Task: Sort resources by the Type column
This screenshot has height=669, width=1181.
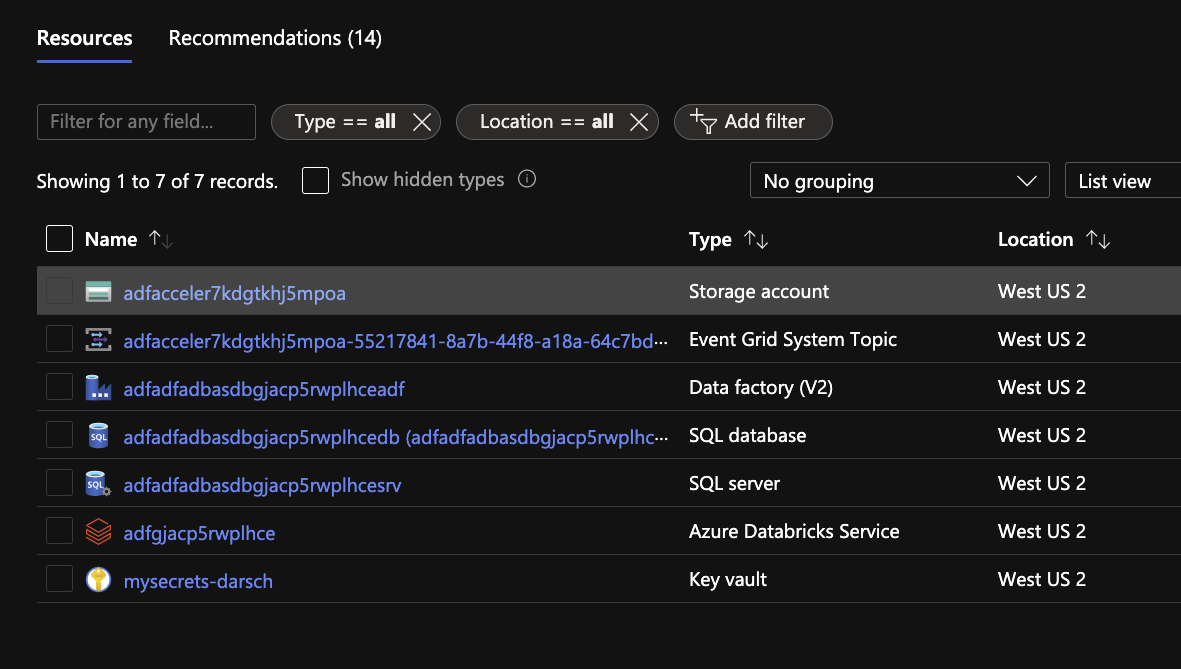Action: pyautogui.click(x=756, y=240)
